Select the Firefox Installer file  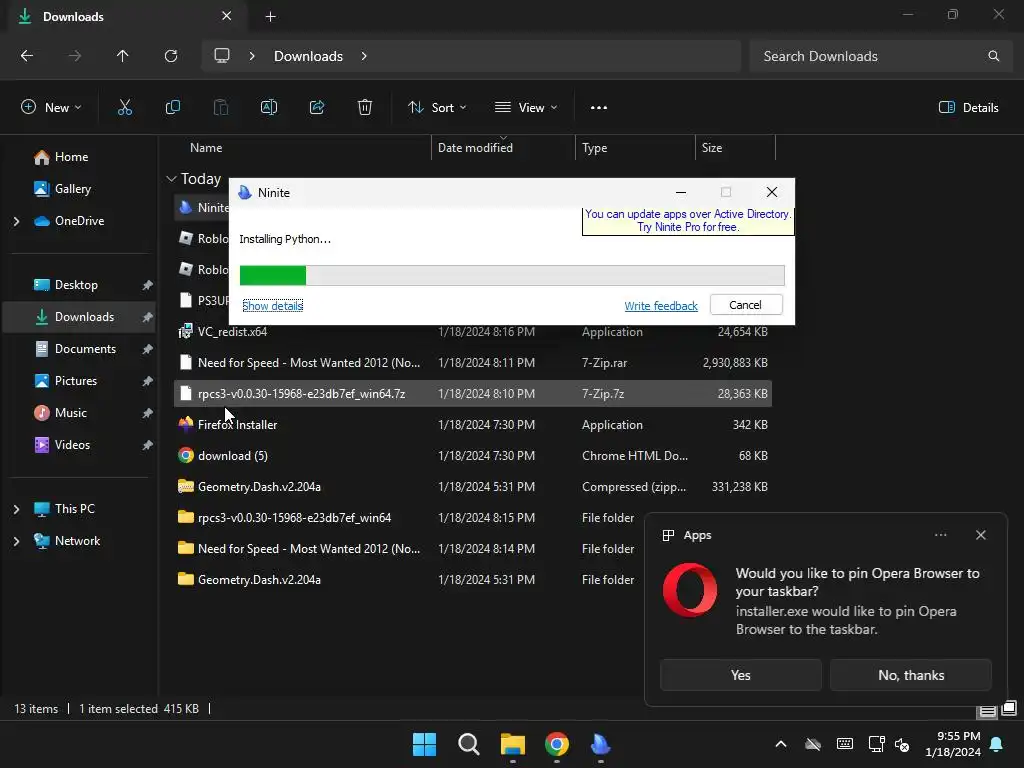473,424
